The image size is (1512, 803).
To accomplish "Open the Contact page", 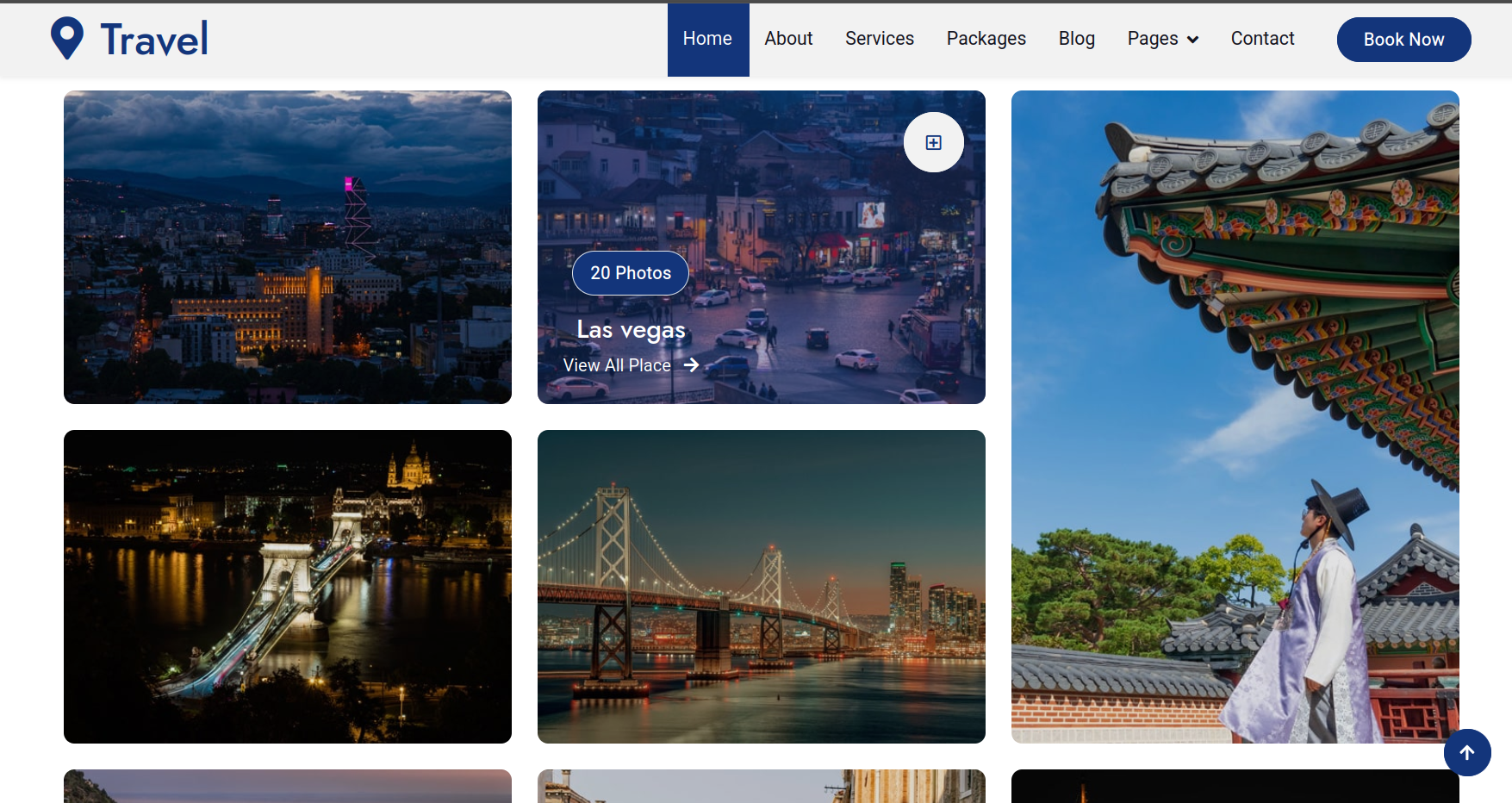I will [1262, 38].
